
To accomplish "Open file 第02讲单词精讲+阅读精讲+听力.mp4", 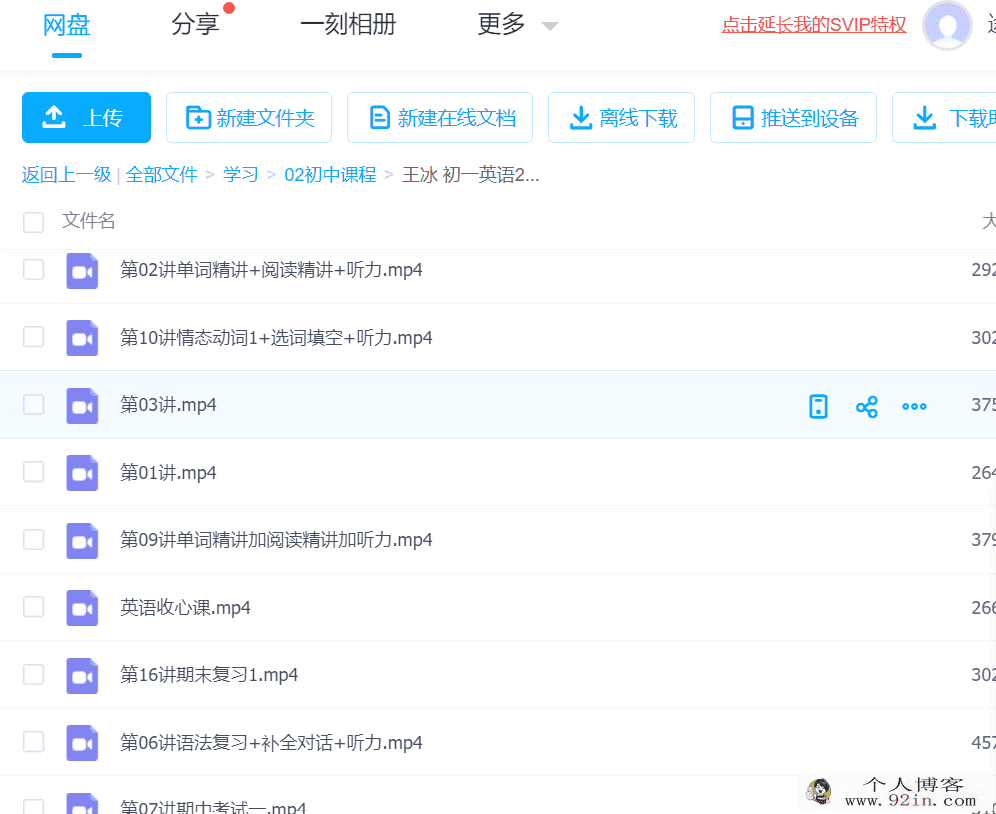I will tap(271, 270).
